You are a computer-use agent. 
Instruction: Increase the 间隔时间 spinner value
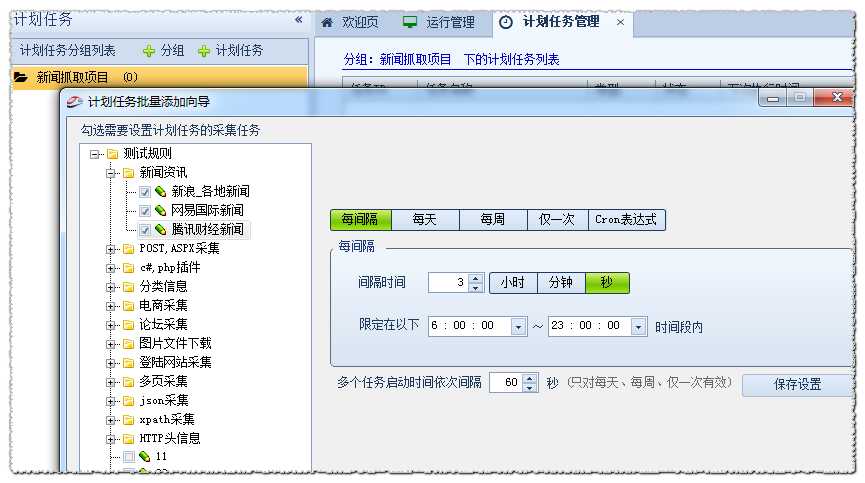(x=476, y=278)
